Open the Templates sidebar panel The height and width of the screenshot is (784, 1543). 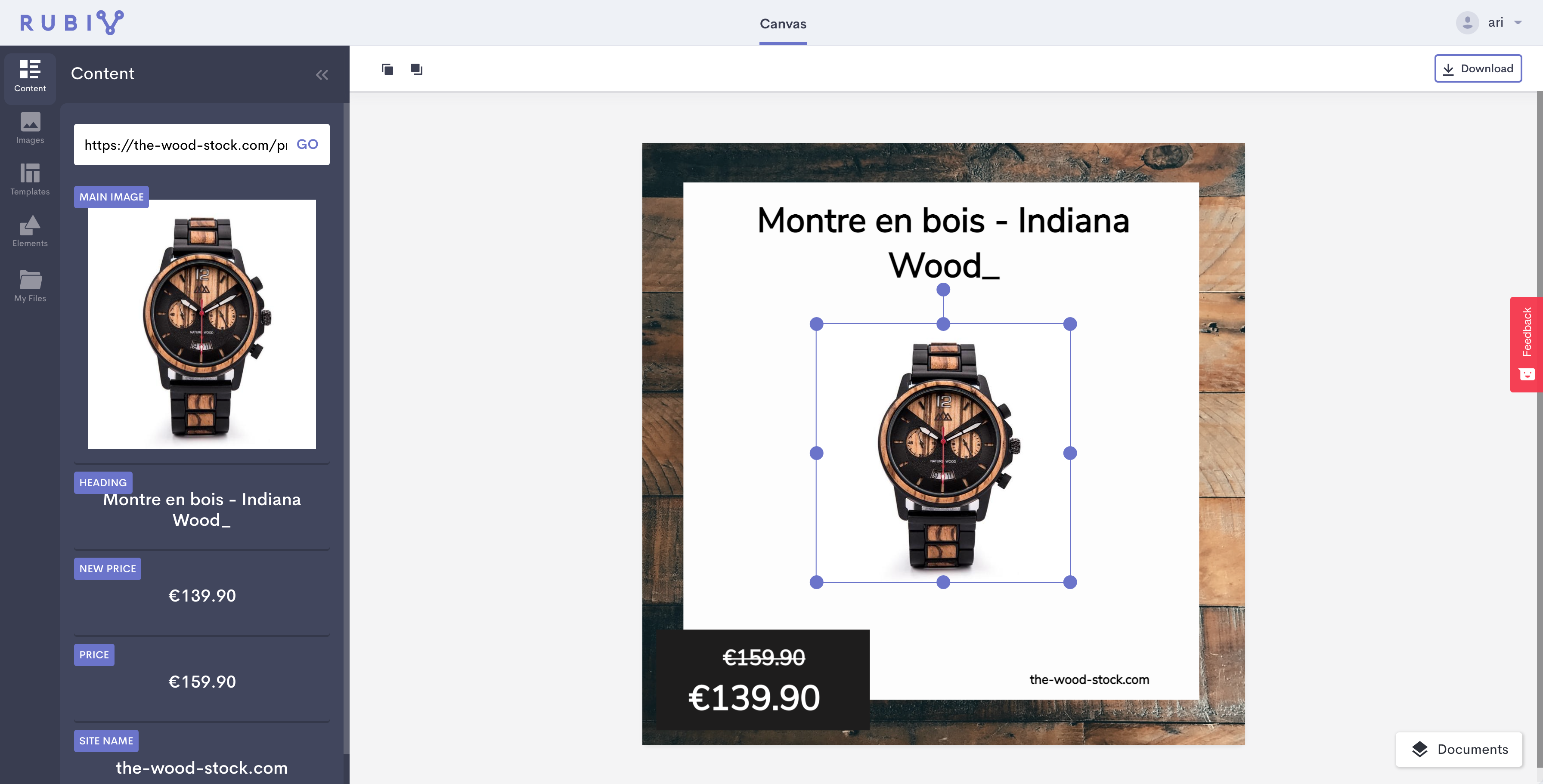[30, 179]
